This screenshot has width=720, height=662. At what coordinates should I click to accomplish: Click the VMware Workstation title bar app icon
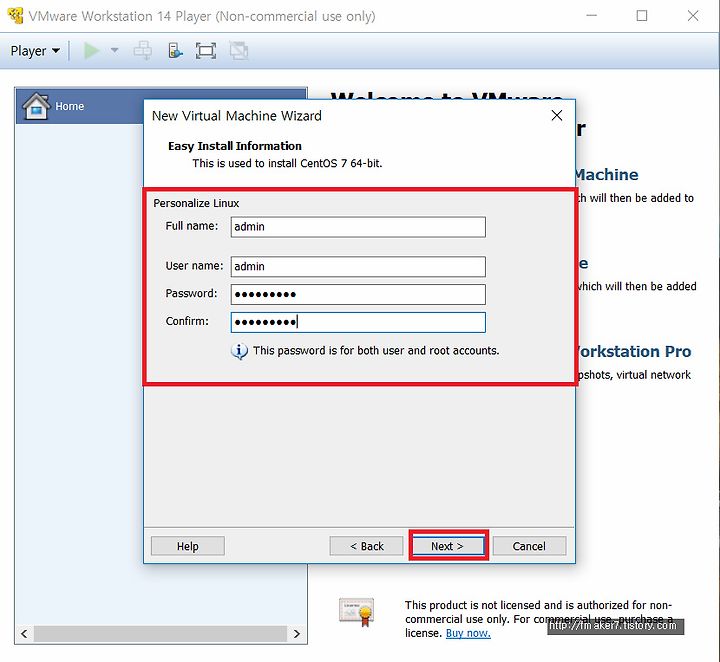(x=16, y=16)
